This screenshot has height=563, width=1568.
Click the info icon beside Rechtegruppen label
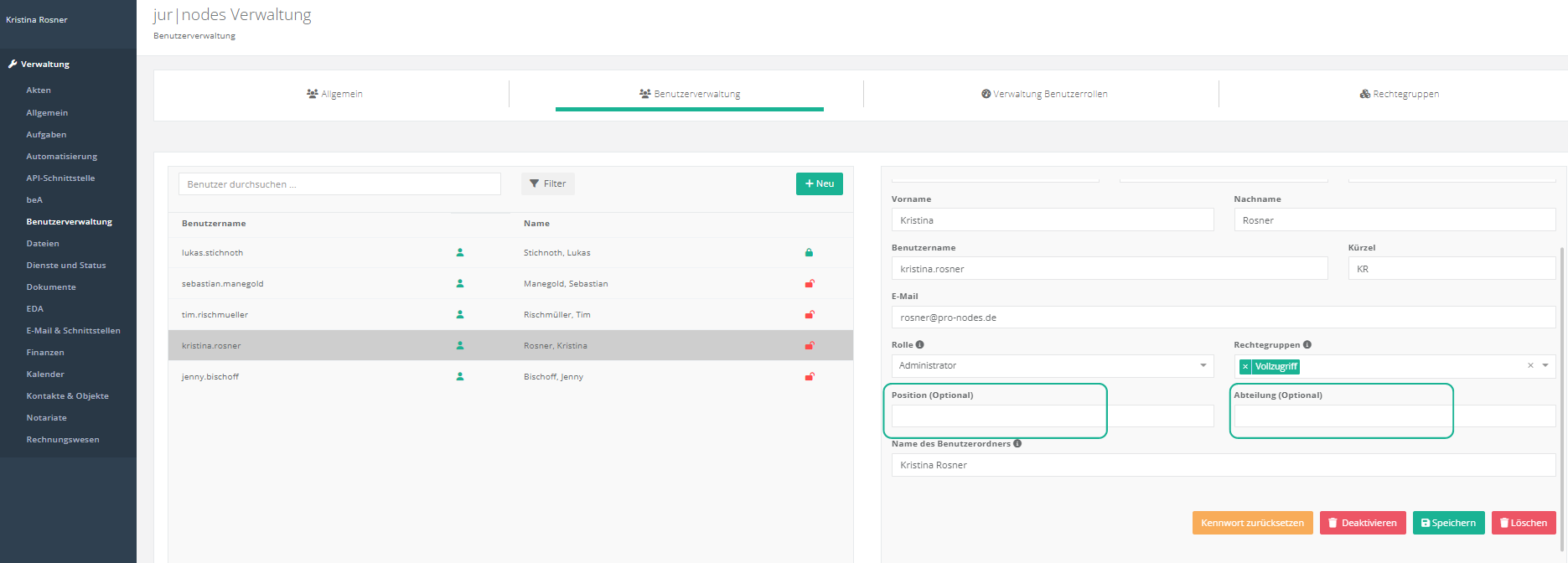tap(1307, 344)
